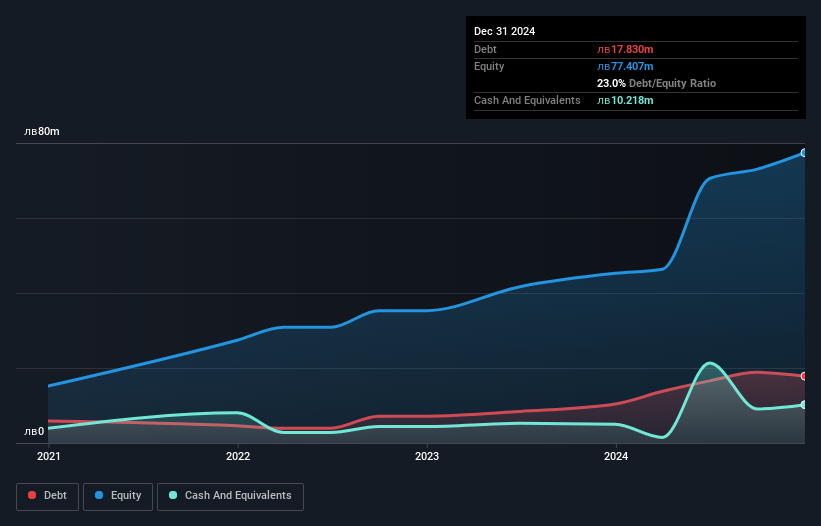The image size is (821, 526).
Task: Click the red Debt legend dot
Action: coord(32,495)
